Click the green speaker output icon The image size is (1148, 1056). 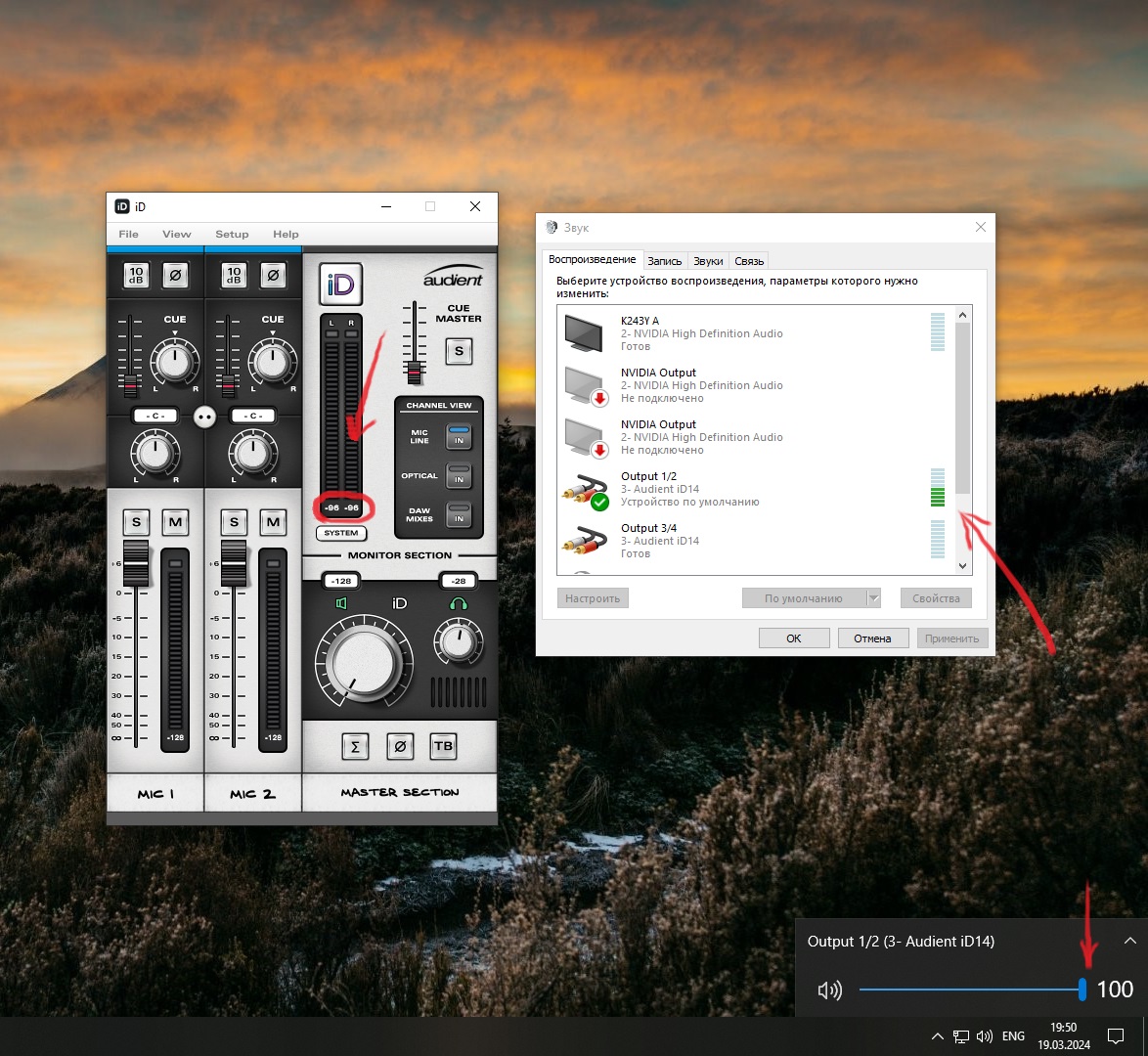point(341,603)
